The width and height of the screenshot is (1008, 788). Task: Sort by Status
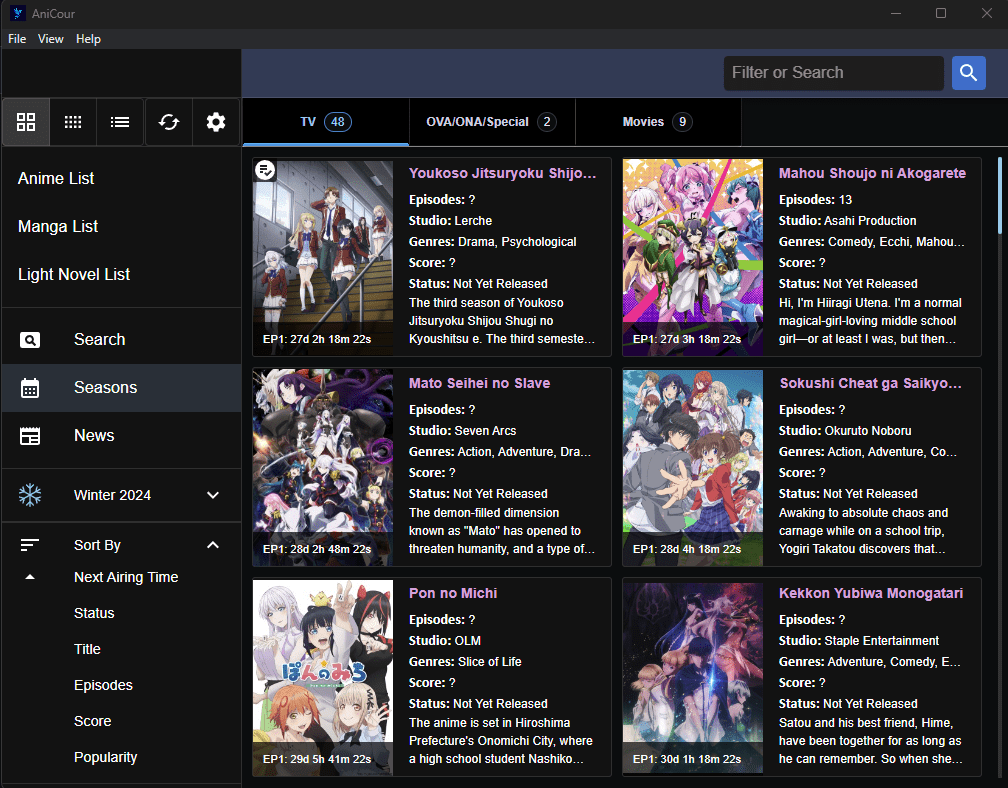pyautogui.click(x=94, y=613)
